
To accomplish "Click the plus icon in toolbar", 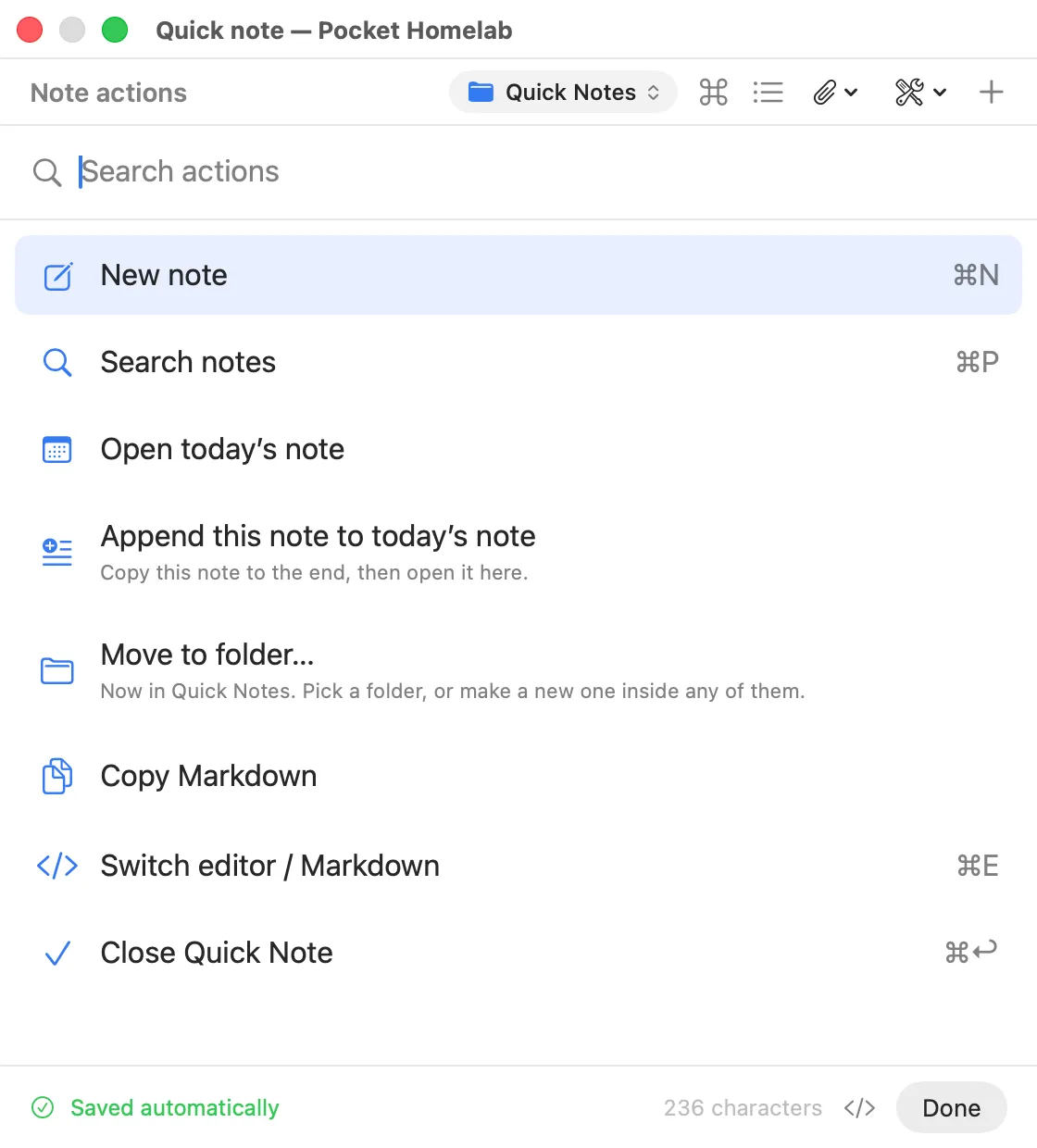I will (991, 92).
